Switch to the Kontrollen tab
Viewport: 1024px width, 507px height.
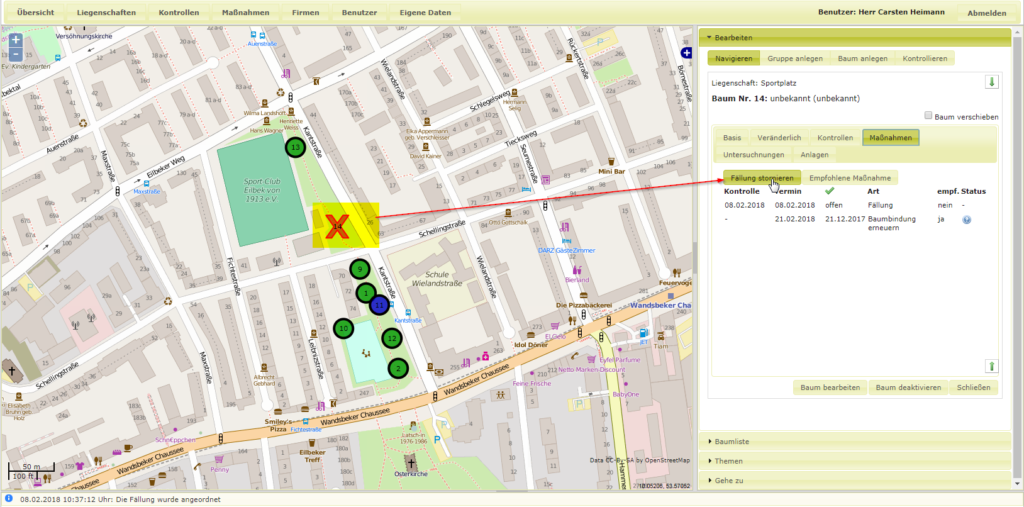(x=834, y=138)
